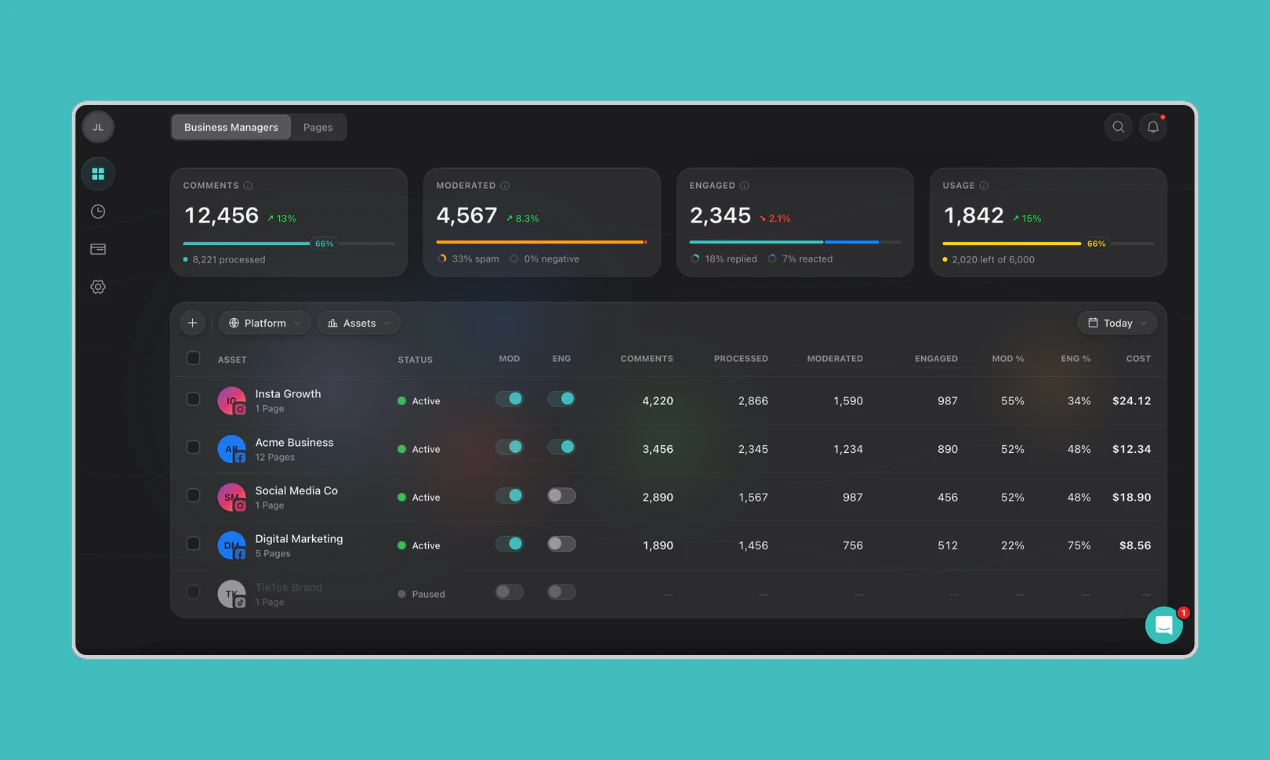Open the Today date range dropdown
Viewport: 1270px width, 760px height.
point(1117,322)
